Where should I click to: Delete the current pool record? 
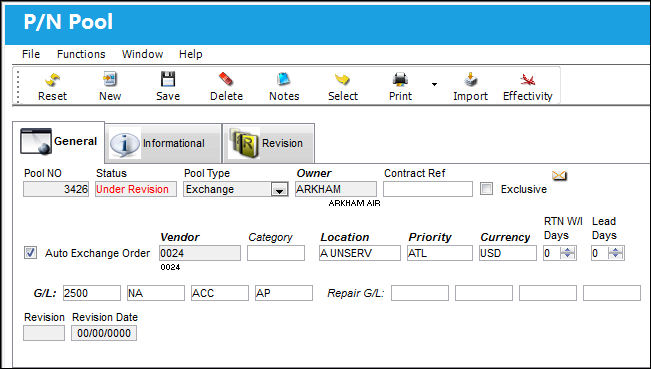[226, 79]
